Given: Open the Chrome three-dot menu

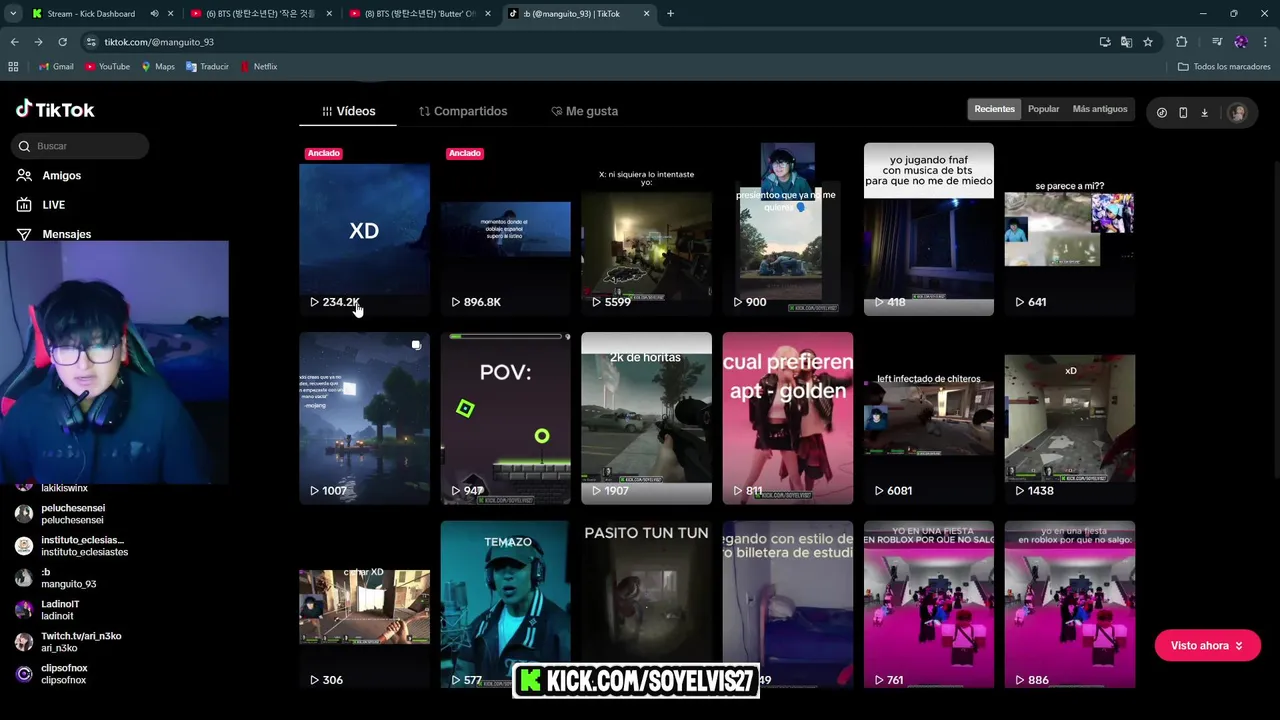Looking at the screenshot, I should click(x=1265, y=42).
